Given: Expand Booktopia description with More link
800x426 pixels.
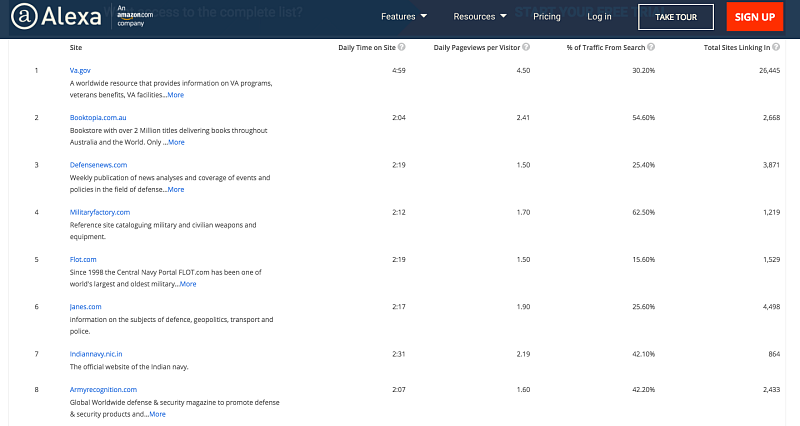Looking at the screenshot, I should coord(176,142).
